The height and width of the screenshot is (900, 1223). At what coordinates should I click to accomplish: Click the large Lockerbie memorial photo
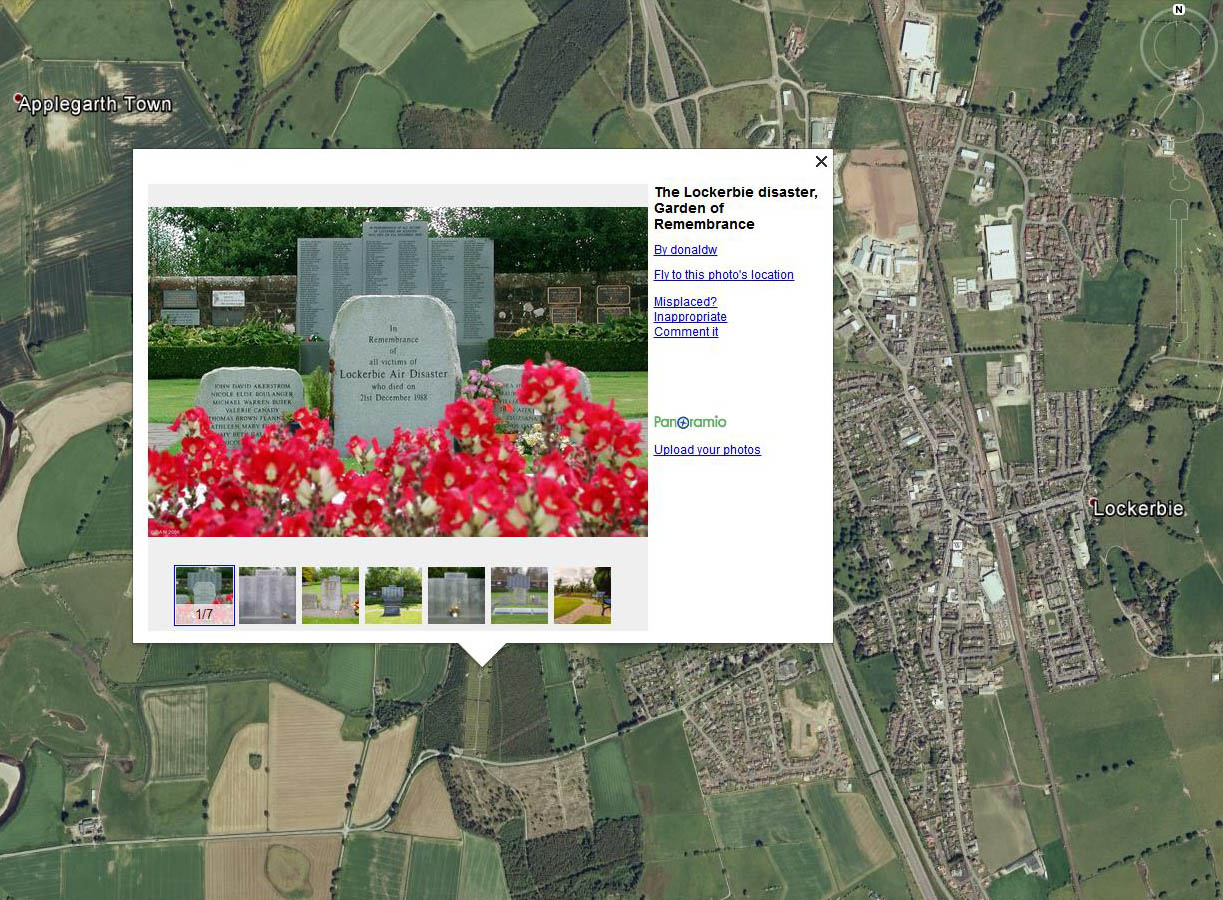398,372
